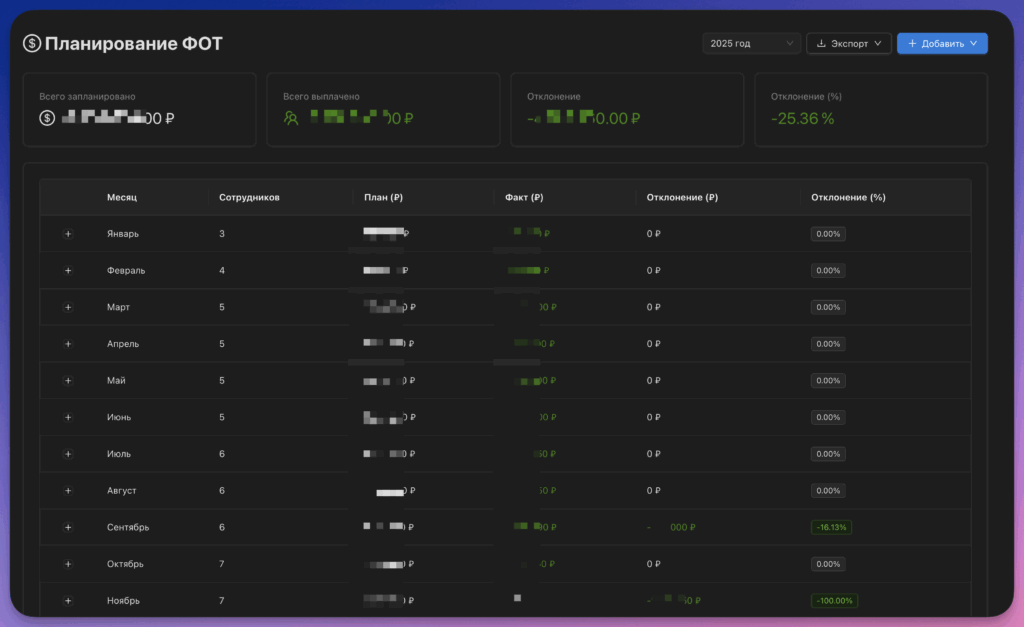Click the people icon in Всего выплачено card

click(x=291, y=118)
